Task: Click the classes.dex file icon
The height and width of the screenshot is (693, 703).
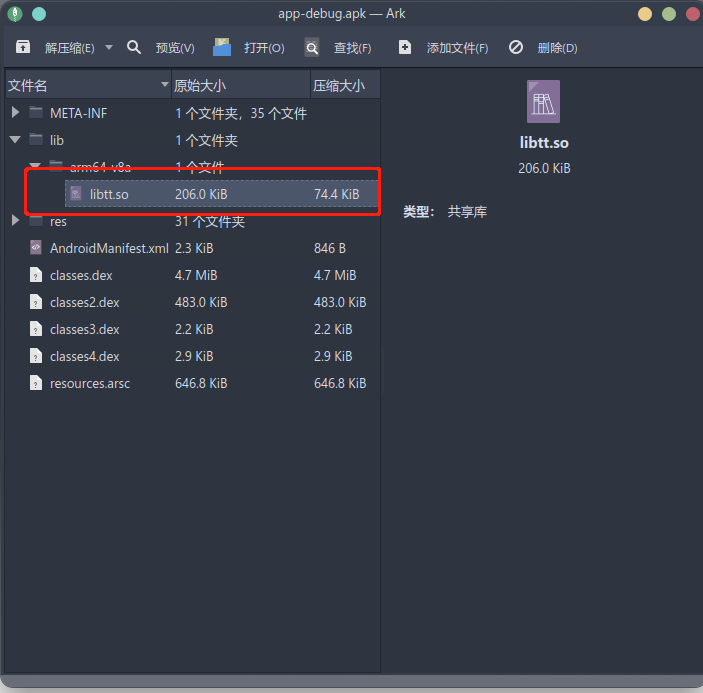Action: click(x=36, y=275)
